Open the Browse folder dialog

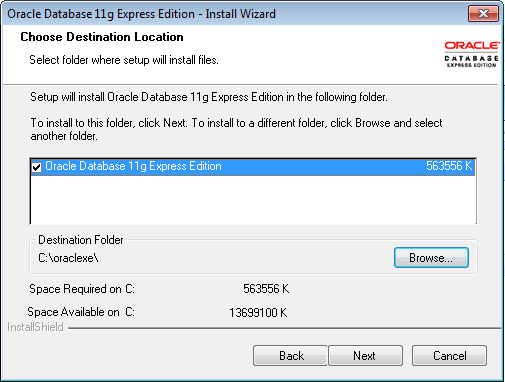[x=431, y=258]
